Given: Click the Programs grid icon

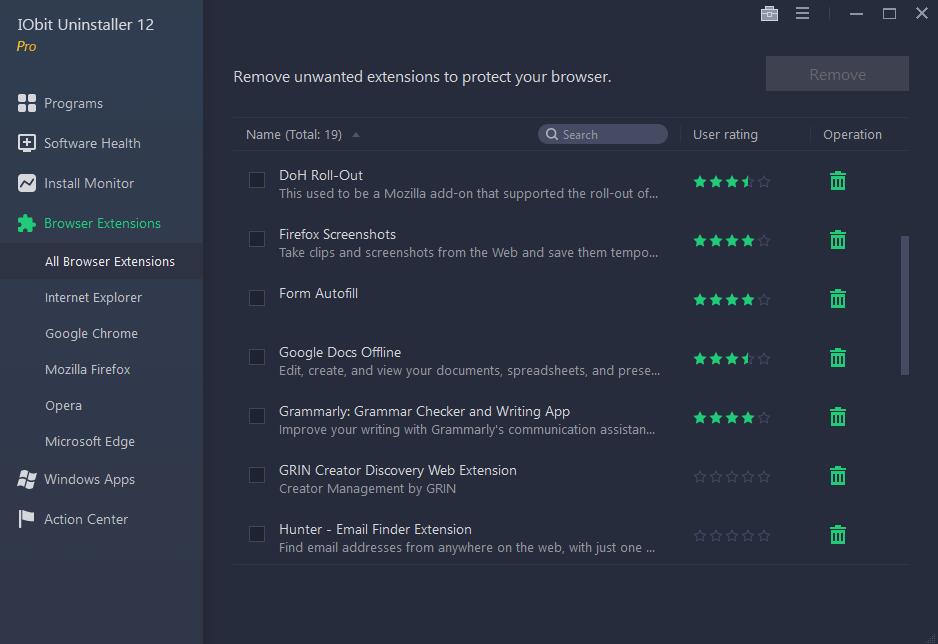Looking at the screenshot, I should tap(26, 103).
